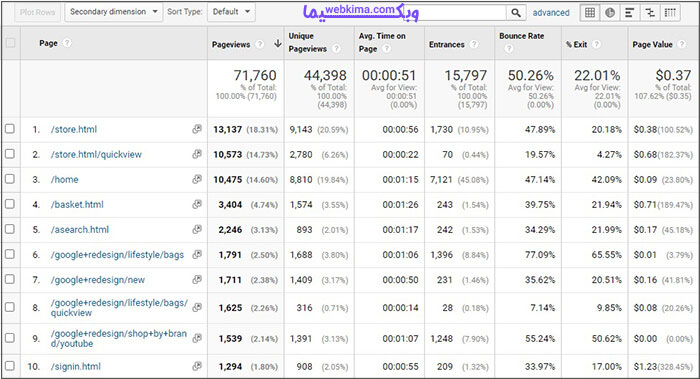Select total pageviews value 71,760
The height and width of the screenshot is (379, 700).
pos(255,75)
